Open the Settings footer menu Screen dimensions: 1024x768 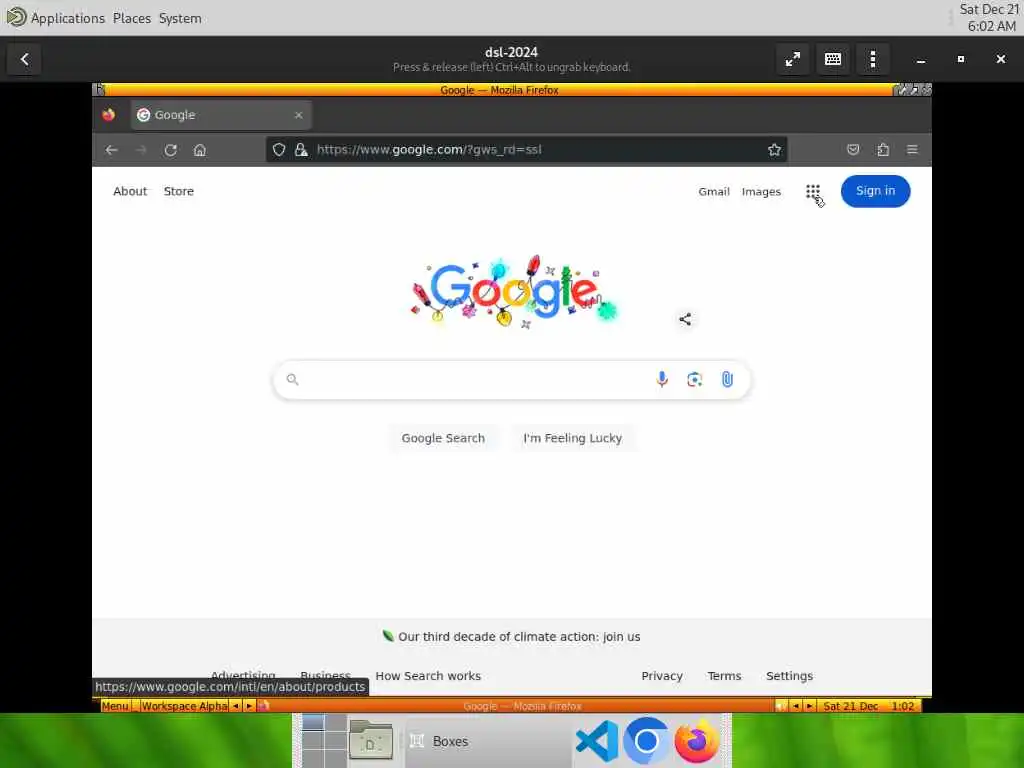pos(789,676)
